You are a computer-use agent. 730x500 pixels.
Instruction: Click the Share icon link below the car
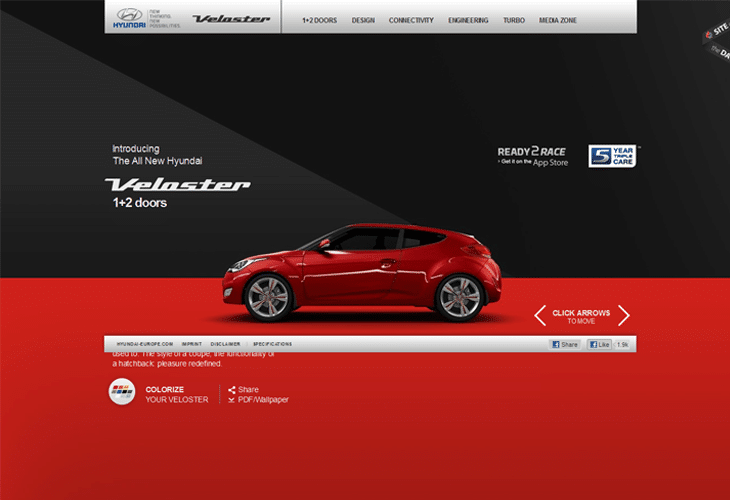(x=243, y=390)
